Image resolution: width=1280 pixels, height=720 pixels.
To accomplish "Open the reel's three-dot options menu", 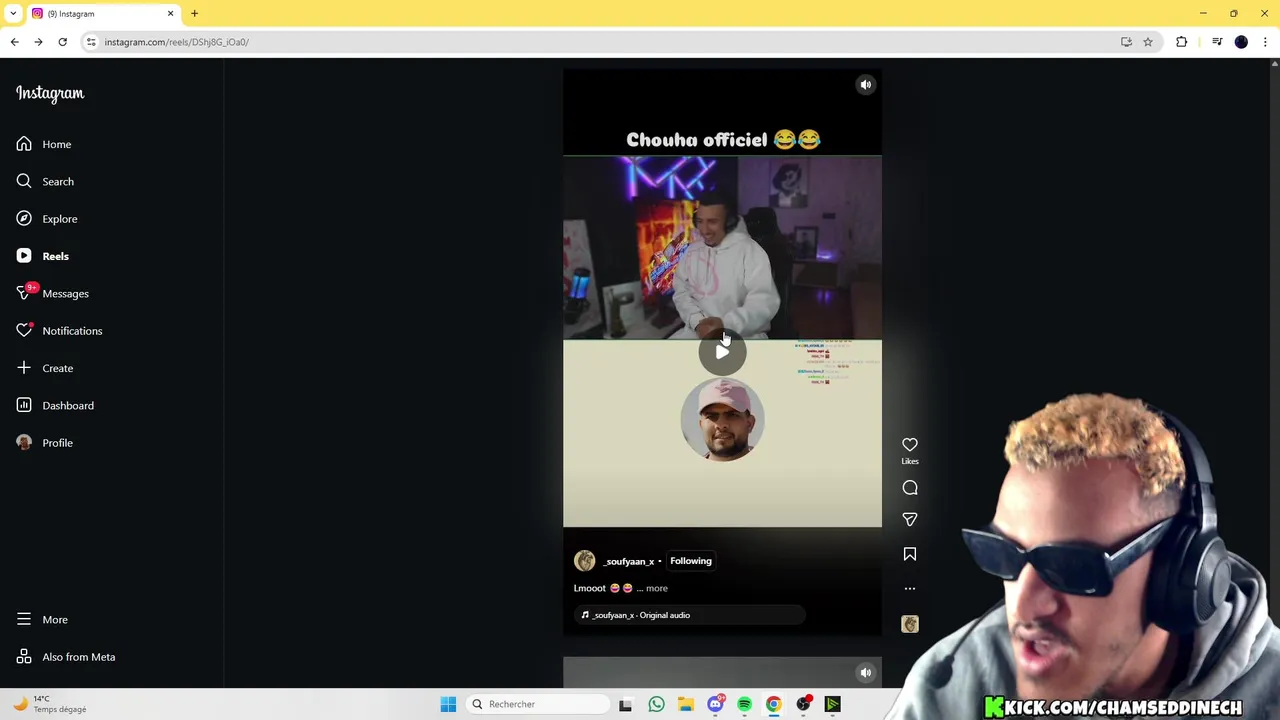I will [910, 589].
